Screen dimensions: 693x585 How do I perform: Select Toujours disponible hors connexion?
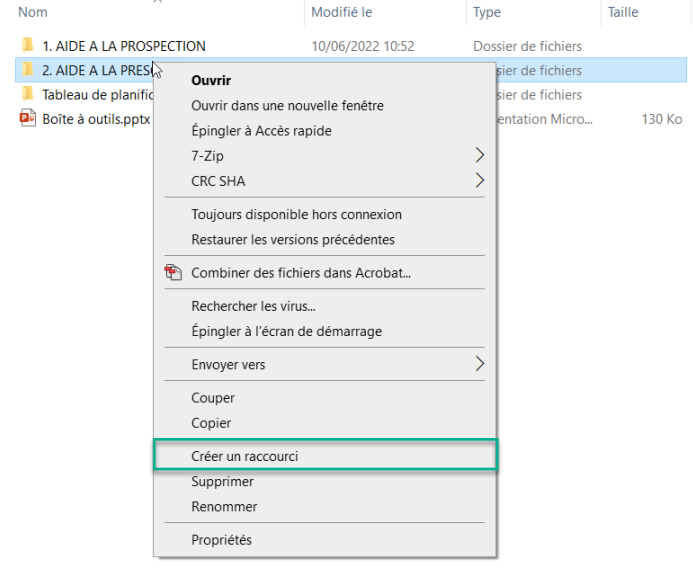point(296,214)
